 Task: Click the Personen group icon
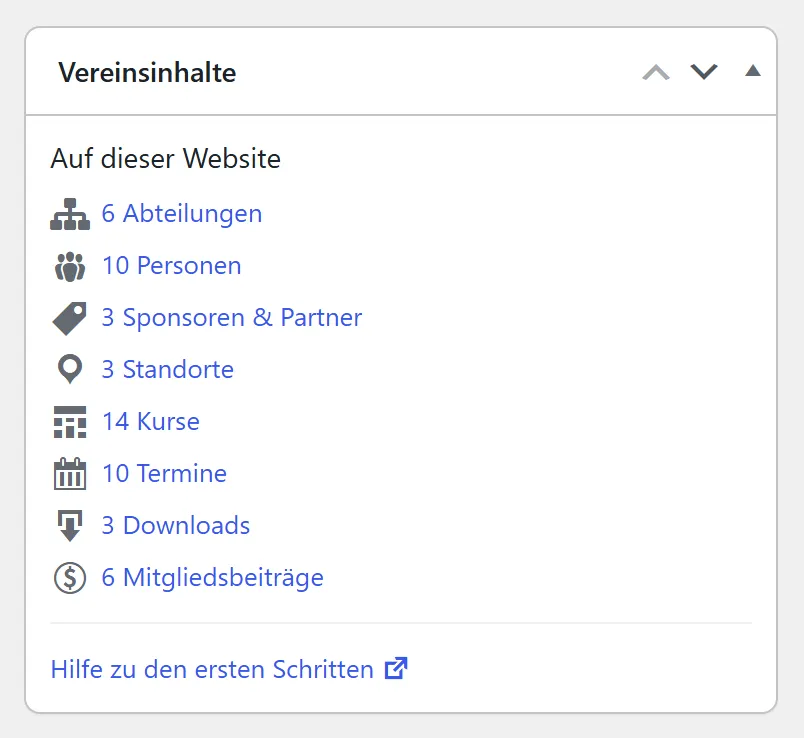[70, 266]
